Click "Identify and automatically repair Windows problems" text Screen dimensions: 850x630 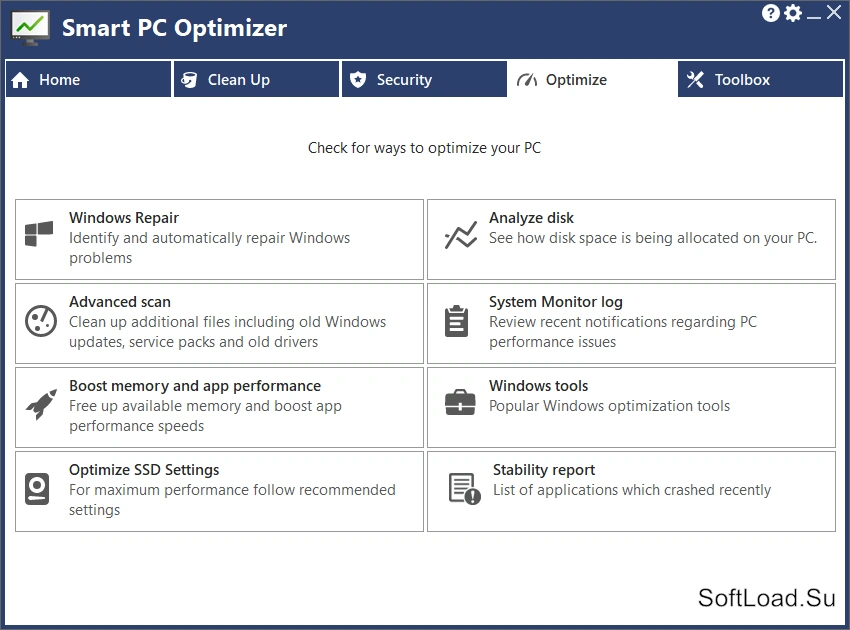(209, 248)
